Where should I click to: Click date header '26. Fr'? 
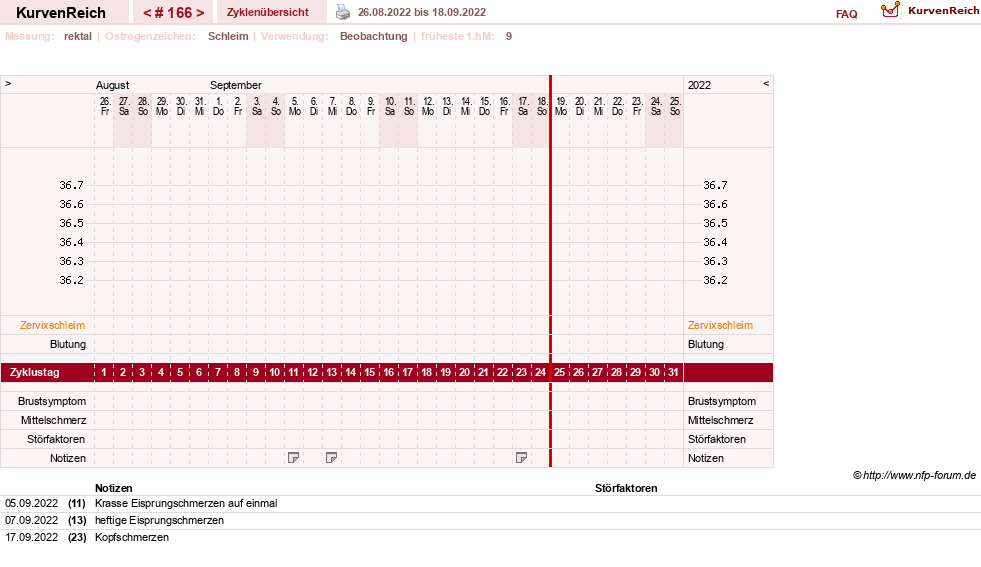(x=105, y=106)
